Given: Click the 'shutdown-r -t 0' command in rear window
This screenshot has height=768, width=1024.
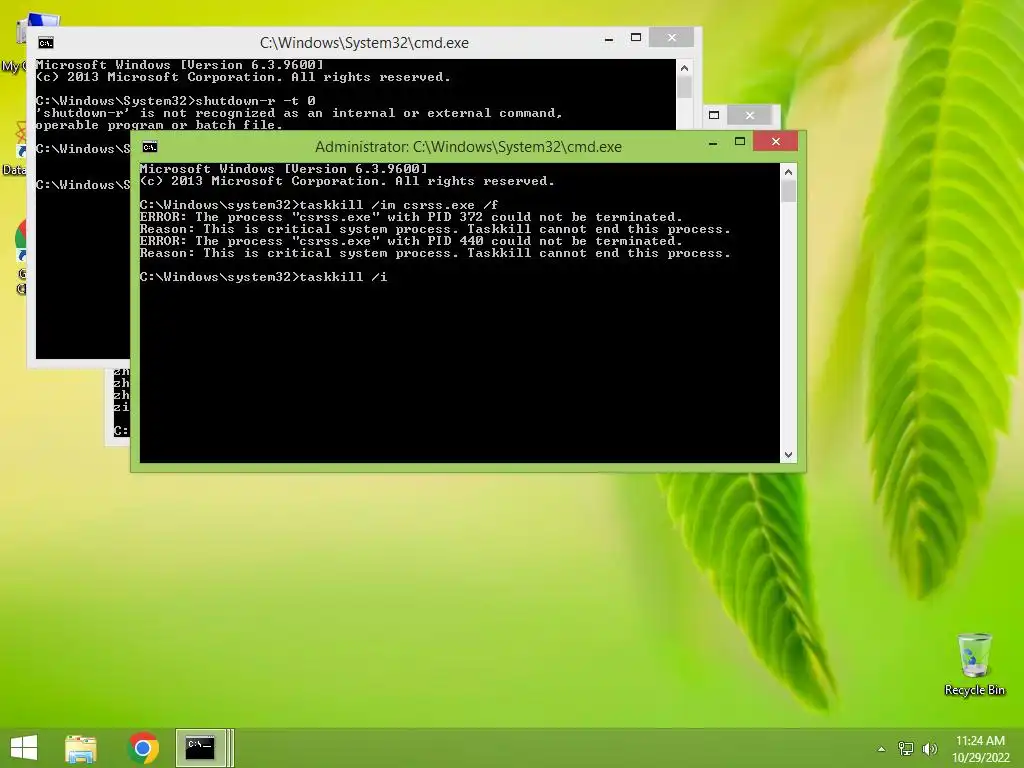Looking at the screenshot, I should pyautogui.click(x=255, y=101).
